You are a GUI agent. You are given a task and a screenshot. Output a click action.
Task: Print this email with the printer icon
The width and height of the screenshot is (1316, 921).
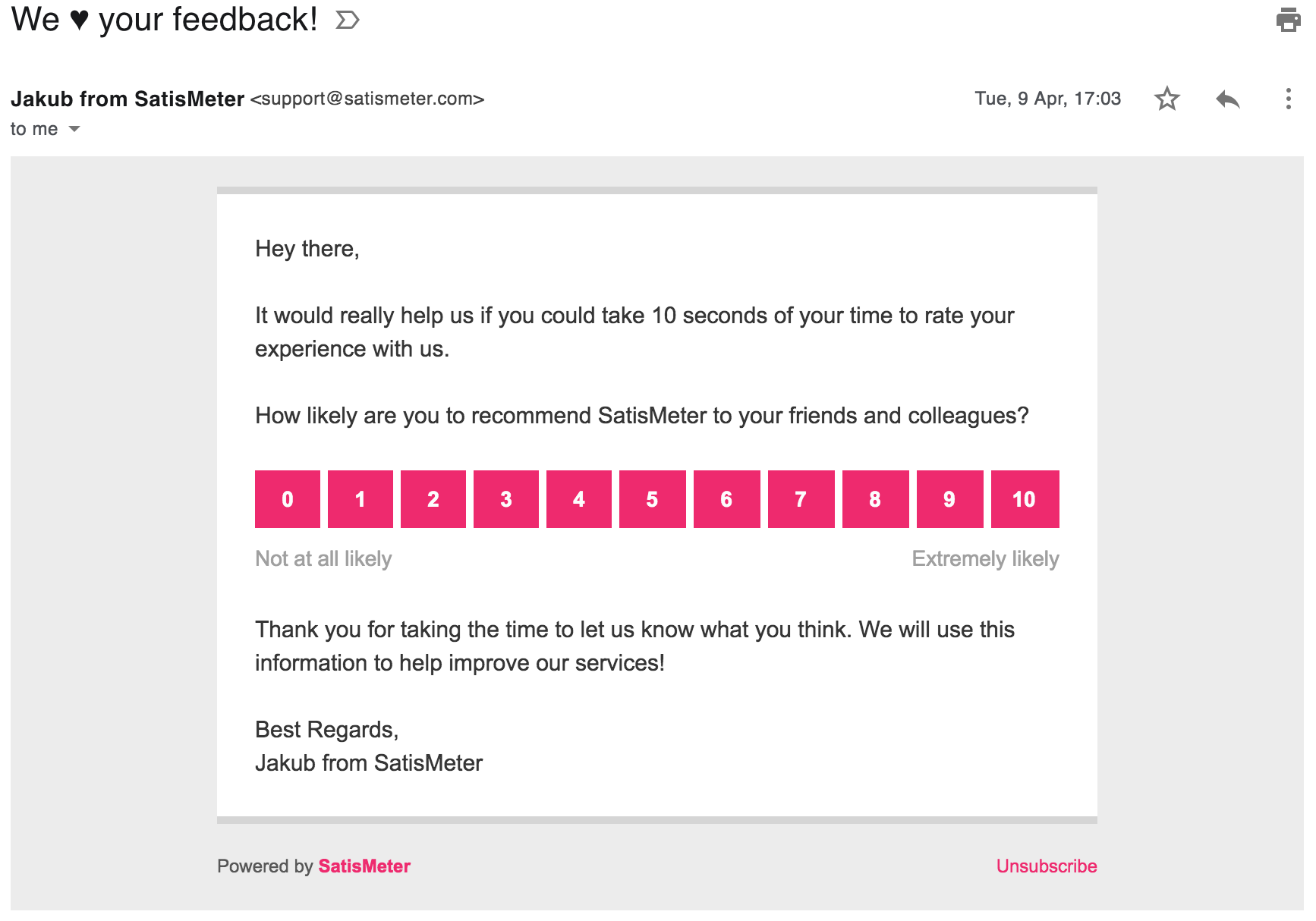pos(1288,20)
